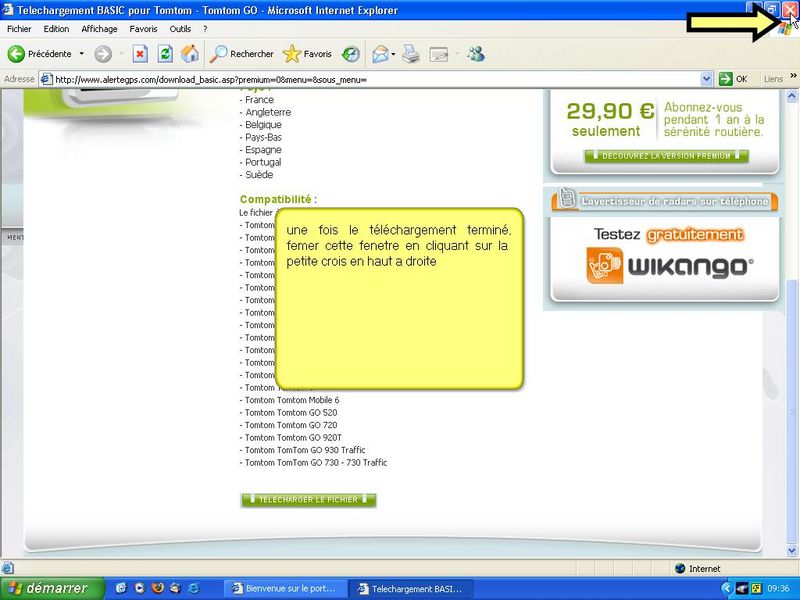Click the Tomtom TomTom GO 930 Traffic row

pos(303,450)
